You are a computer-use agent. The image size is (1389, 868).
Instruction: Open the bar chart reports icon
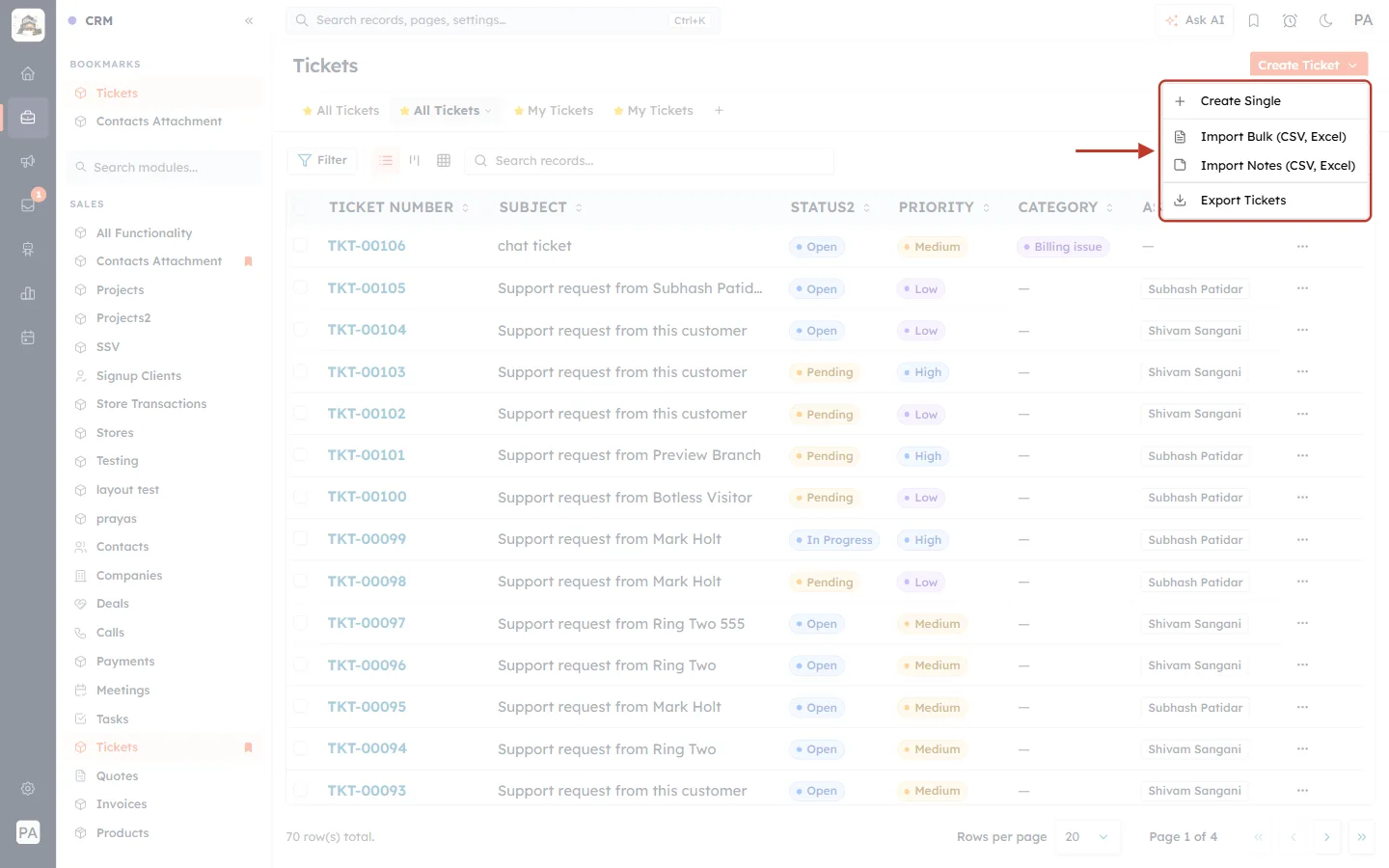(x=28, y=293)
